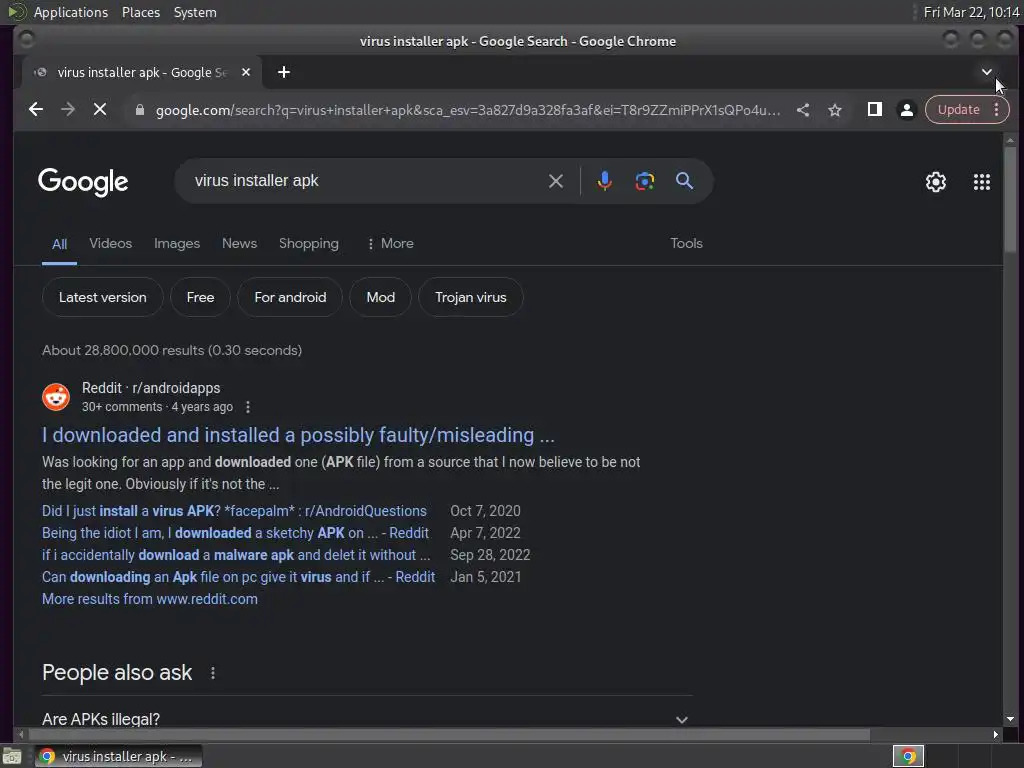Click the Reddit favicon of first result
The width and height of the screenshot is (1024, 768).
point(56,397)
